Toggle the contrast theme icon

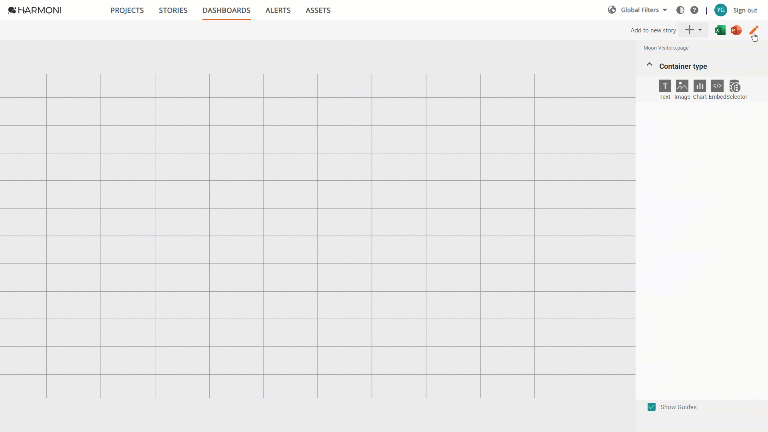click(680, 10)
